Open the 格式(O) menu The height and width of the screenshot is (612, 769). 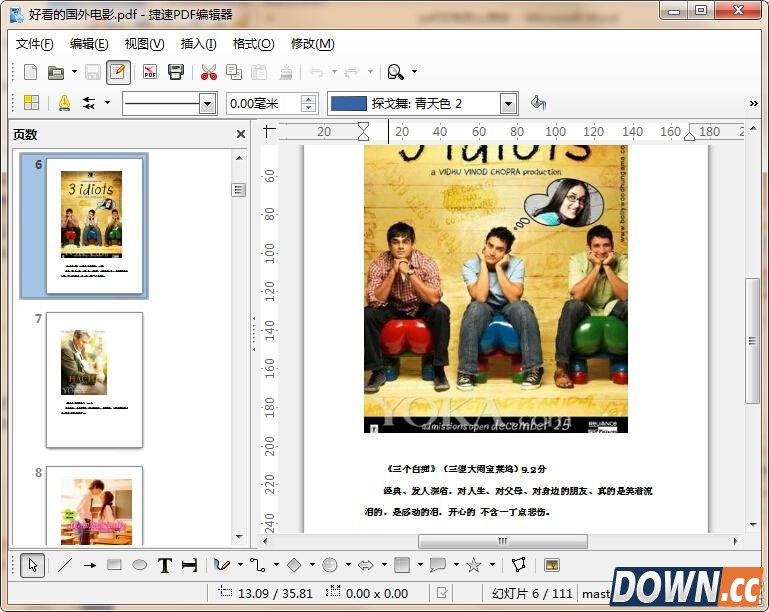(x=253, y=44)
